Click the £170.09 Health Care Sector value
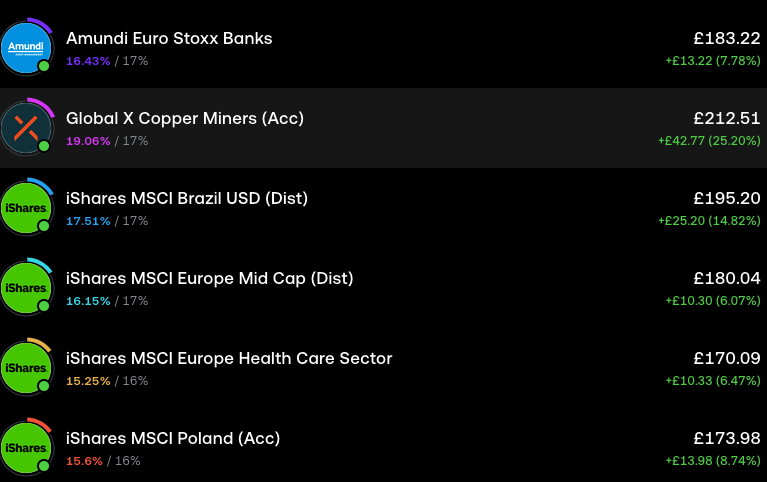The image size is (767, 482). pyautogui.click(x=727, y=358)
